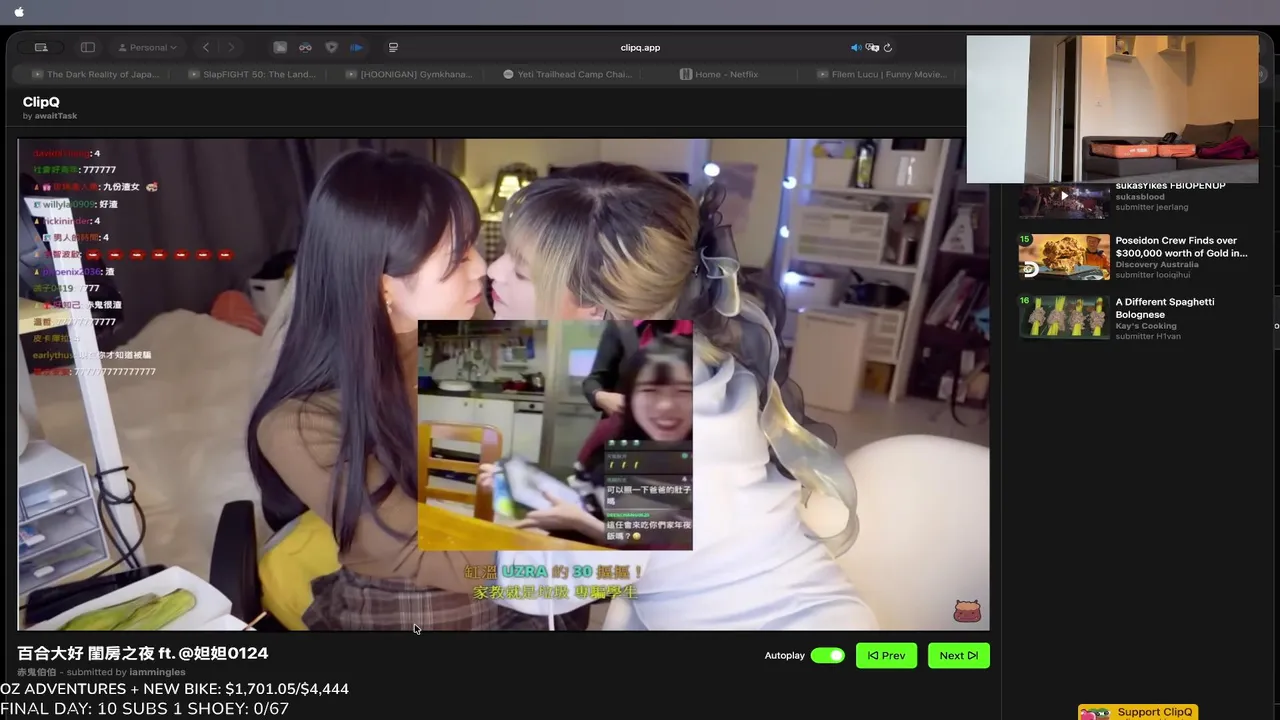The image size is (1280, 720).
Task: Click submitted by iammingles text
Action: click(126, 672)
